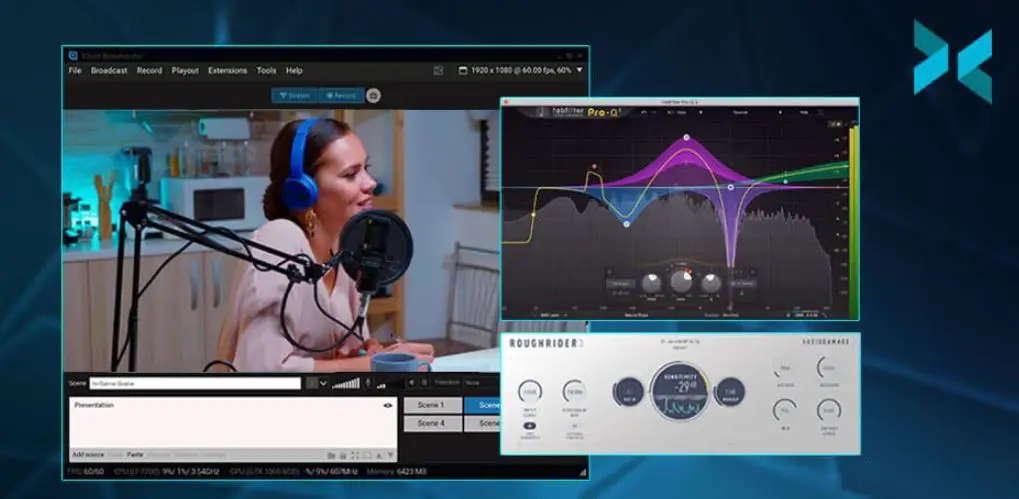Image resolution: width=1019 pixels, height=499 pixels.
Task: Take a screenshot with the camera icon
Action: (x=373, y=96)
